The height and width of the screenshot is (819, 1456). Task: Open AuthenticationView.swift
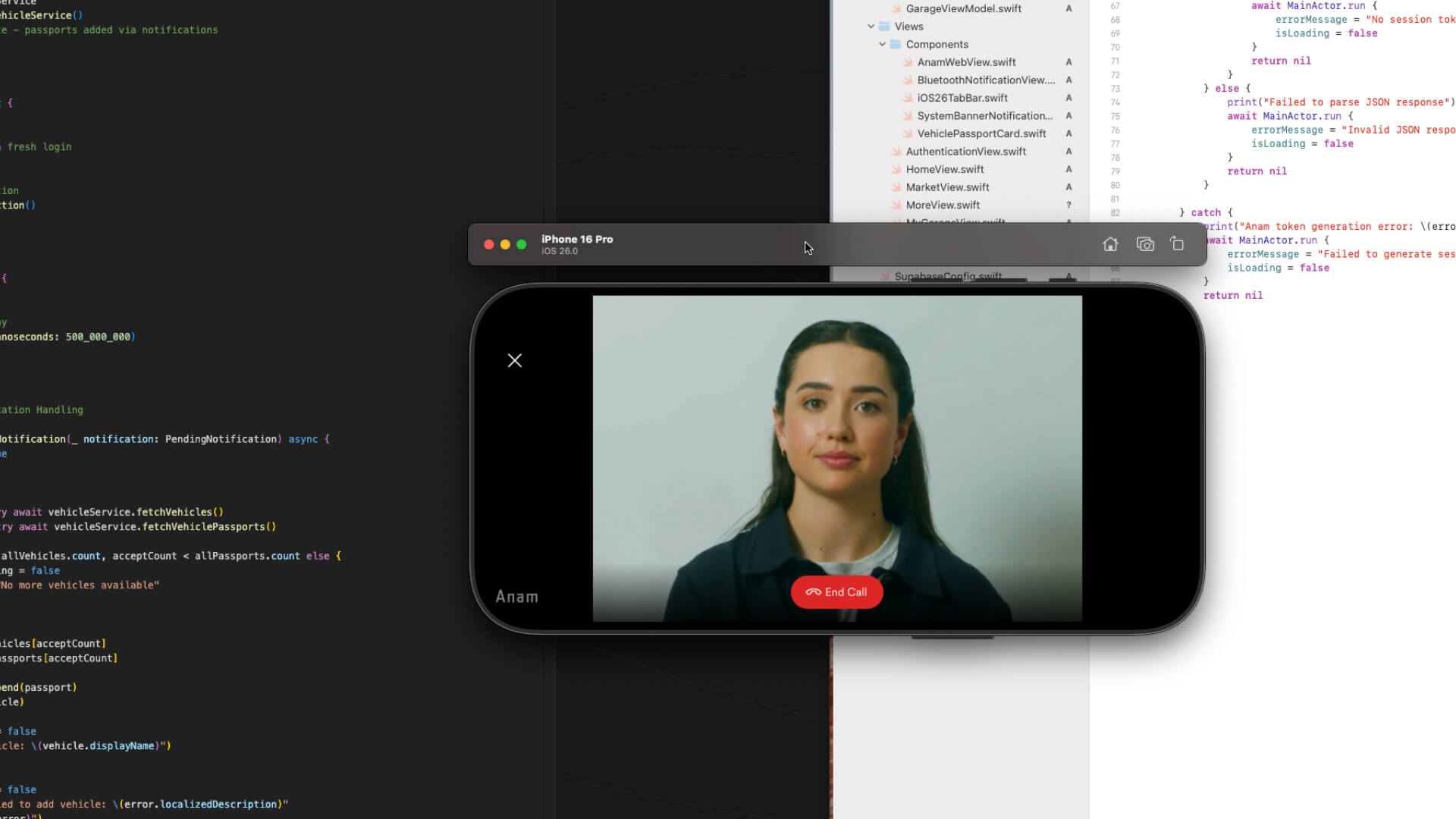tap(965, 152)
